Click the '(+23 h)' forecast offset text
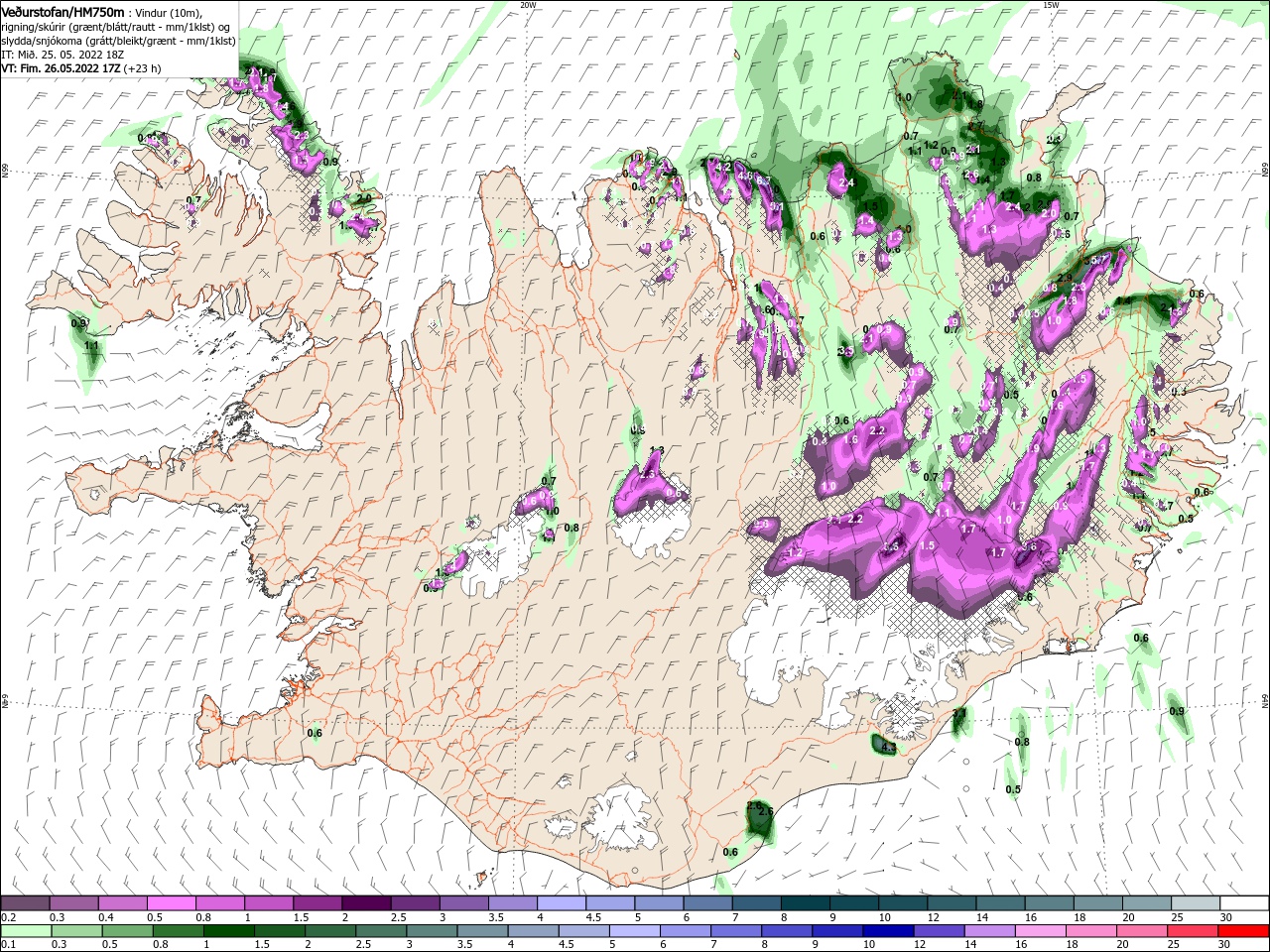The image size is (1270, 952). pos(142,68)
